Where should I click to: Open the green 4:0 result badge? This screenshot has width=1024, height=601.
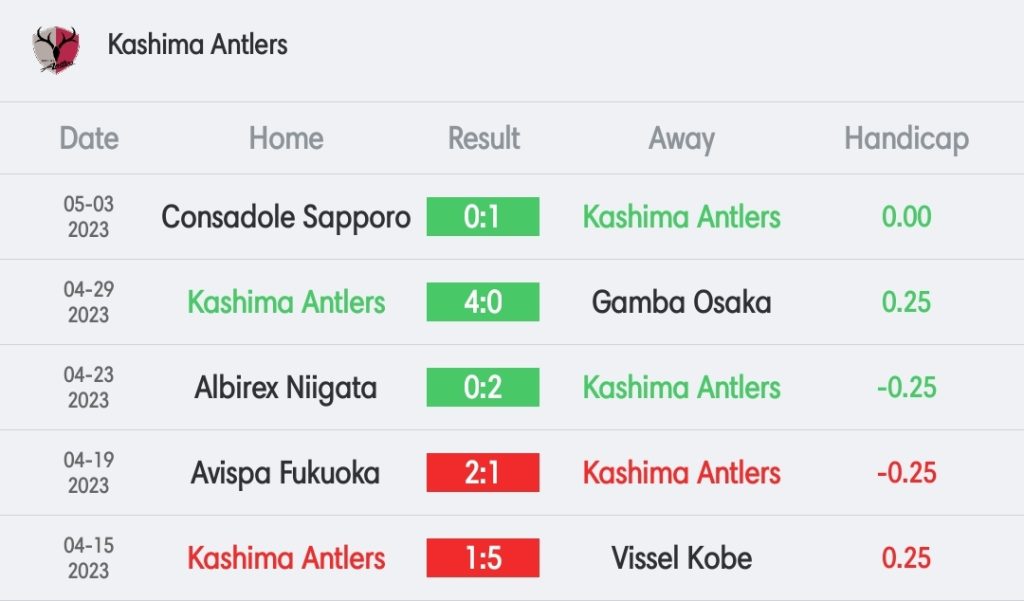pyautogui.click(x=483, y=302)
